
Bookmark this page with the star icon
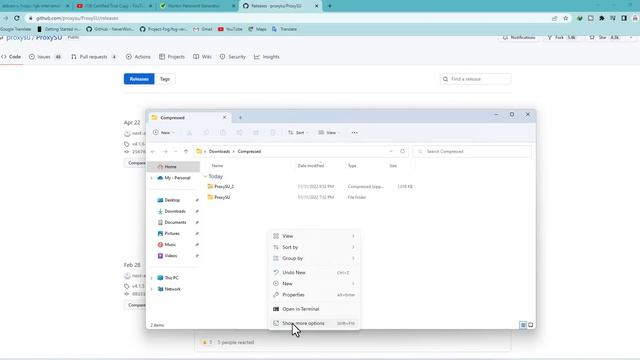pyautogui.click(x=566, y=18)
